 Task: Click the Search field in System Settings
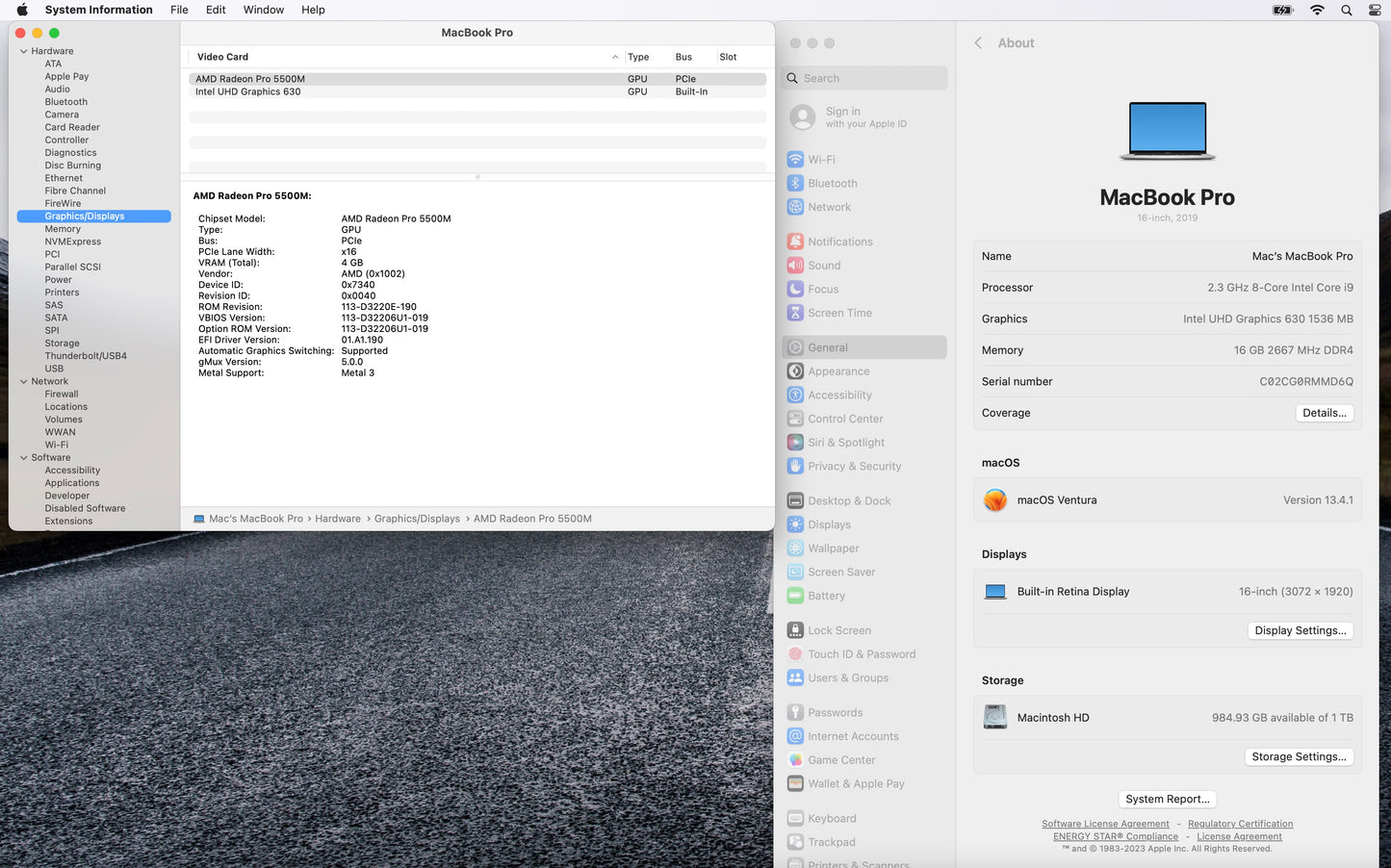(x=865, y=78)
